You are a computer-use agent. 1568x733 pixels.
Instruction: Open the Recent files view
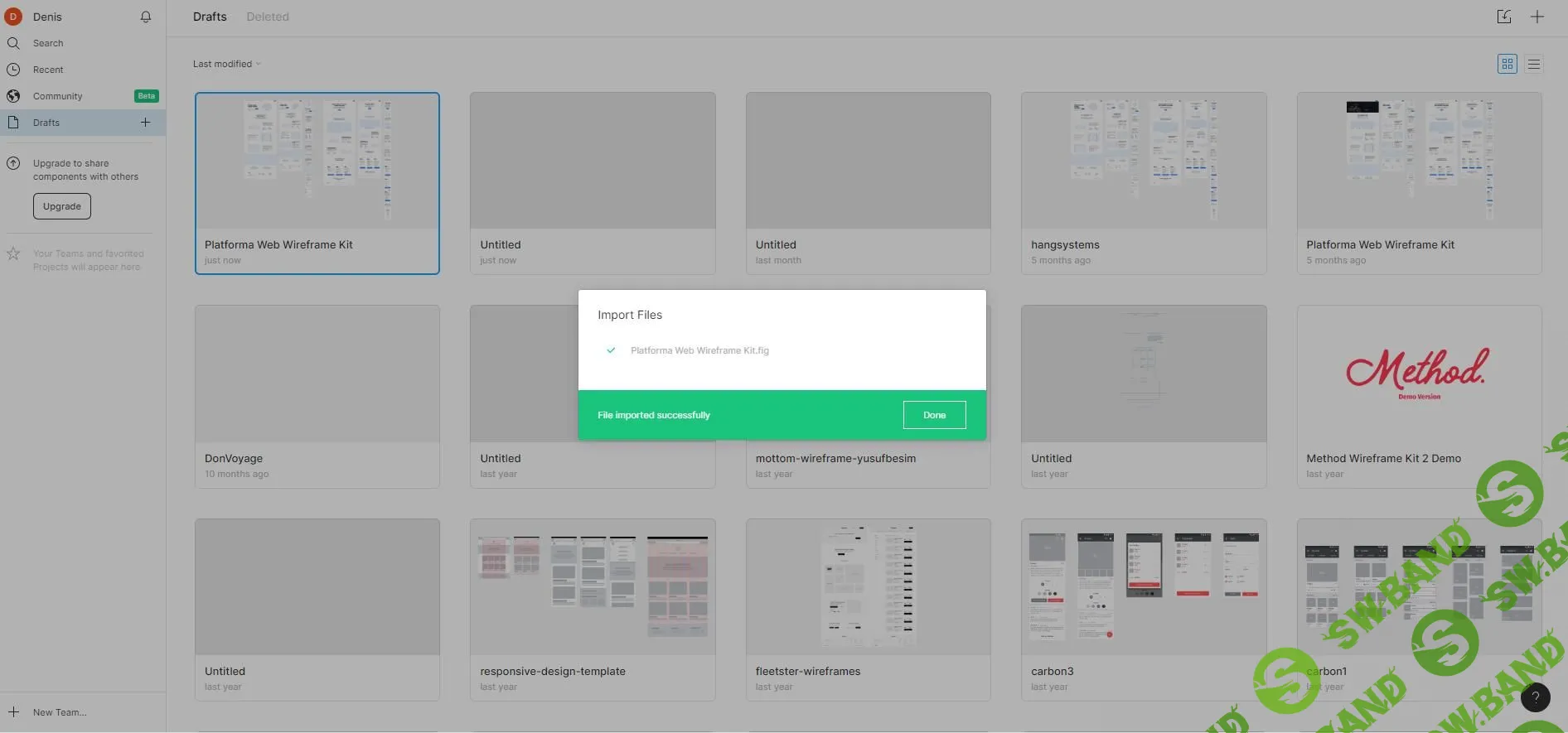[48, 70]
